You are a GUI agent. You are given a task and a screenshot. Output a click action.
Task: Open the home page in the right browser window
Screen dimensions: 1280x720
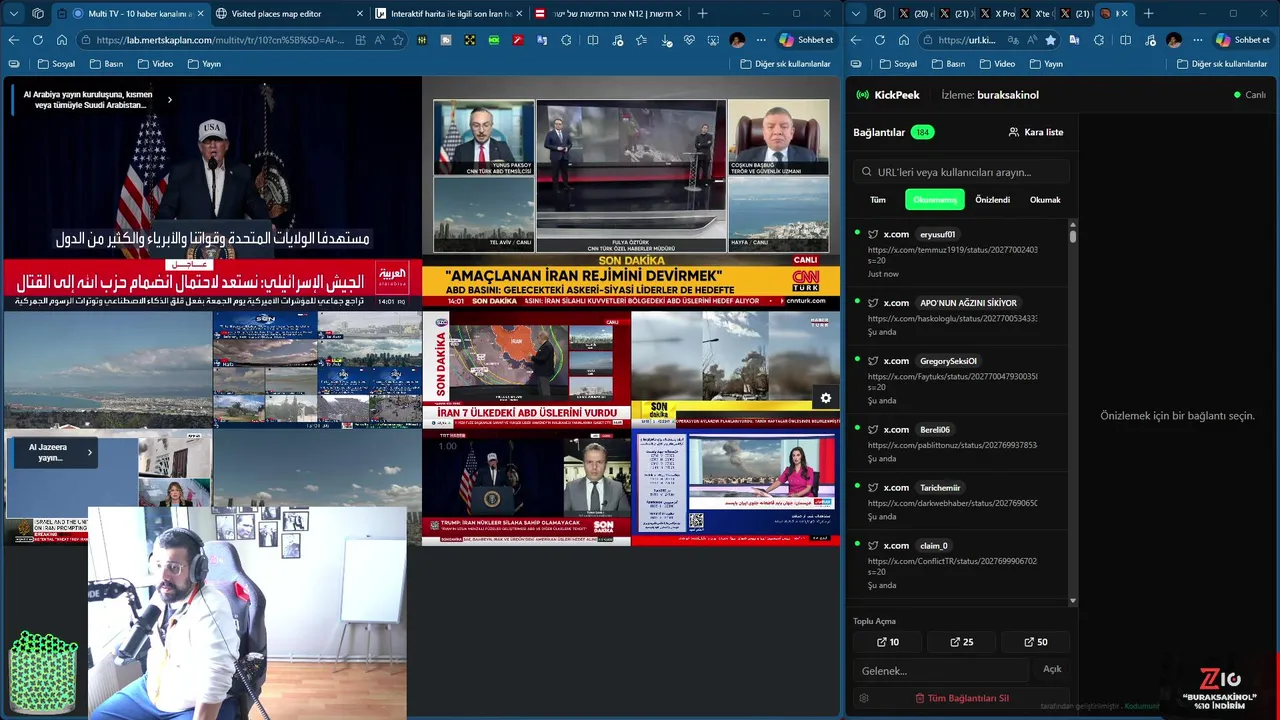[x=904, y=40]
